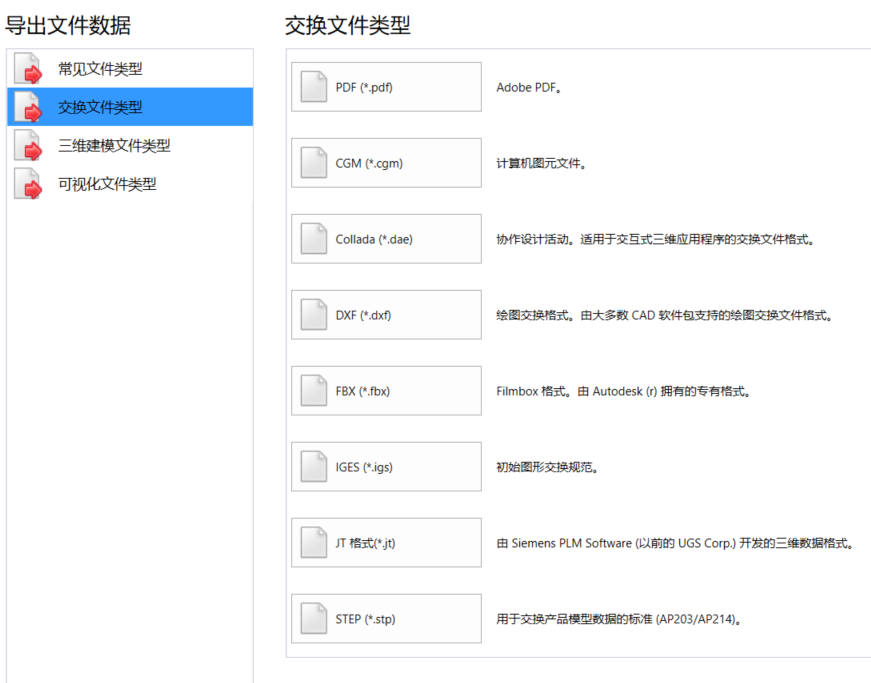The image size is (871, 683).
Task: Switch to 三维建模文件类型 list
Action: pyautogui.click(x=114, y=145)
